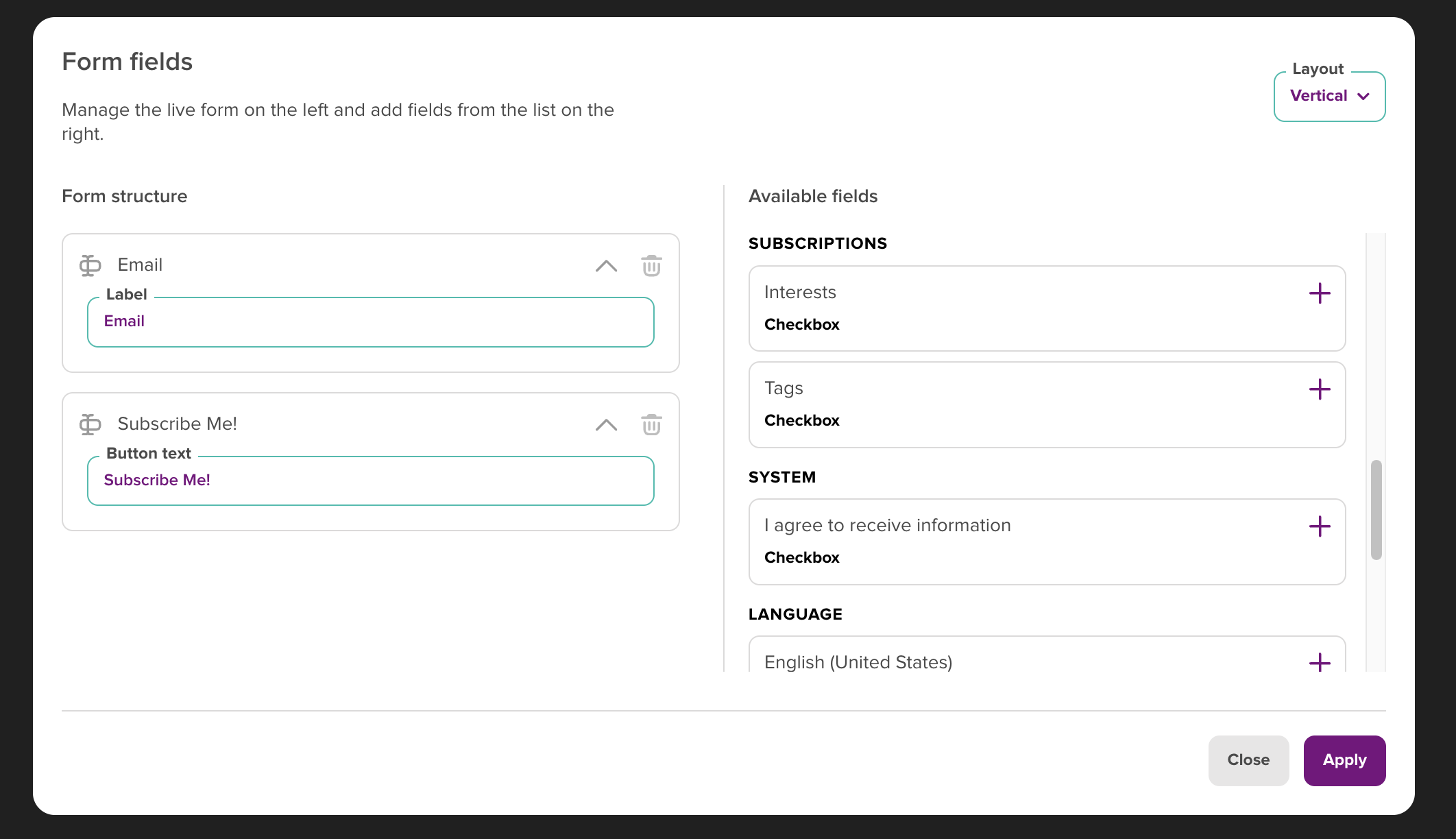Click the Subscribe Me! field drag handle
This screenshot has height=839, width=1456.
[x=90, y=424]
